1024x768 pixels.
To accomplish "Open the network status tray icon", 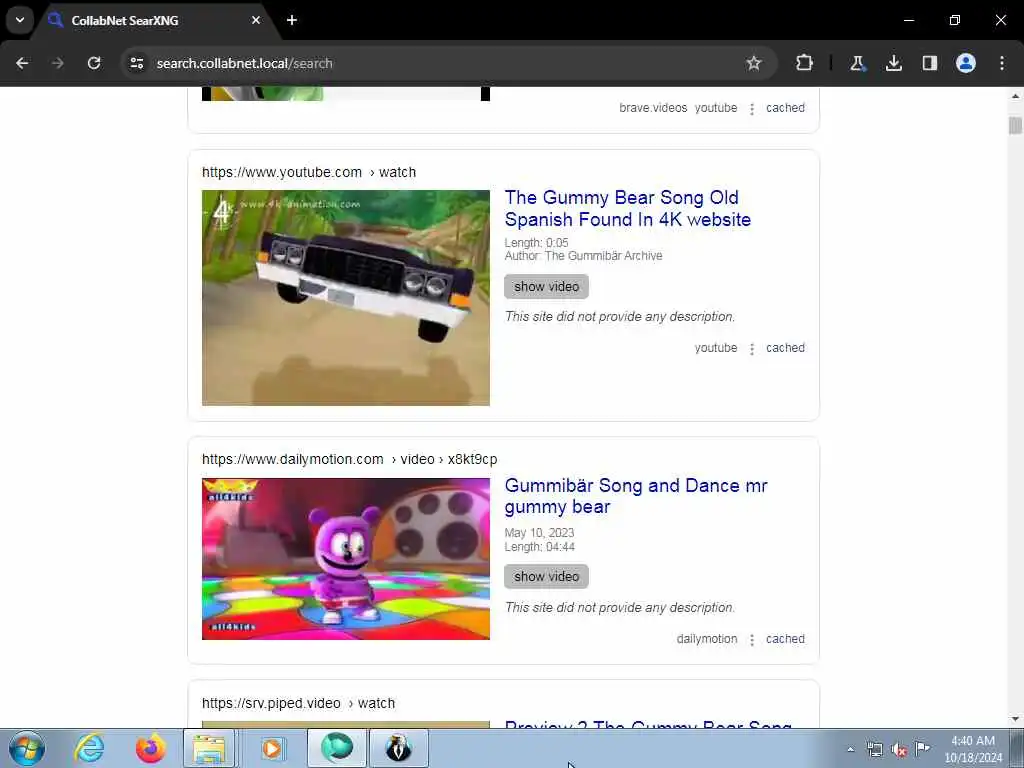I will click(874, 749).
